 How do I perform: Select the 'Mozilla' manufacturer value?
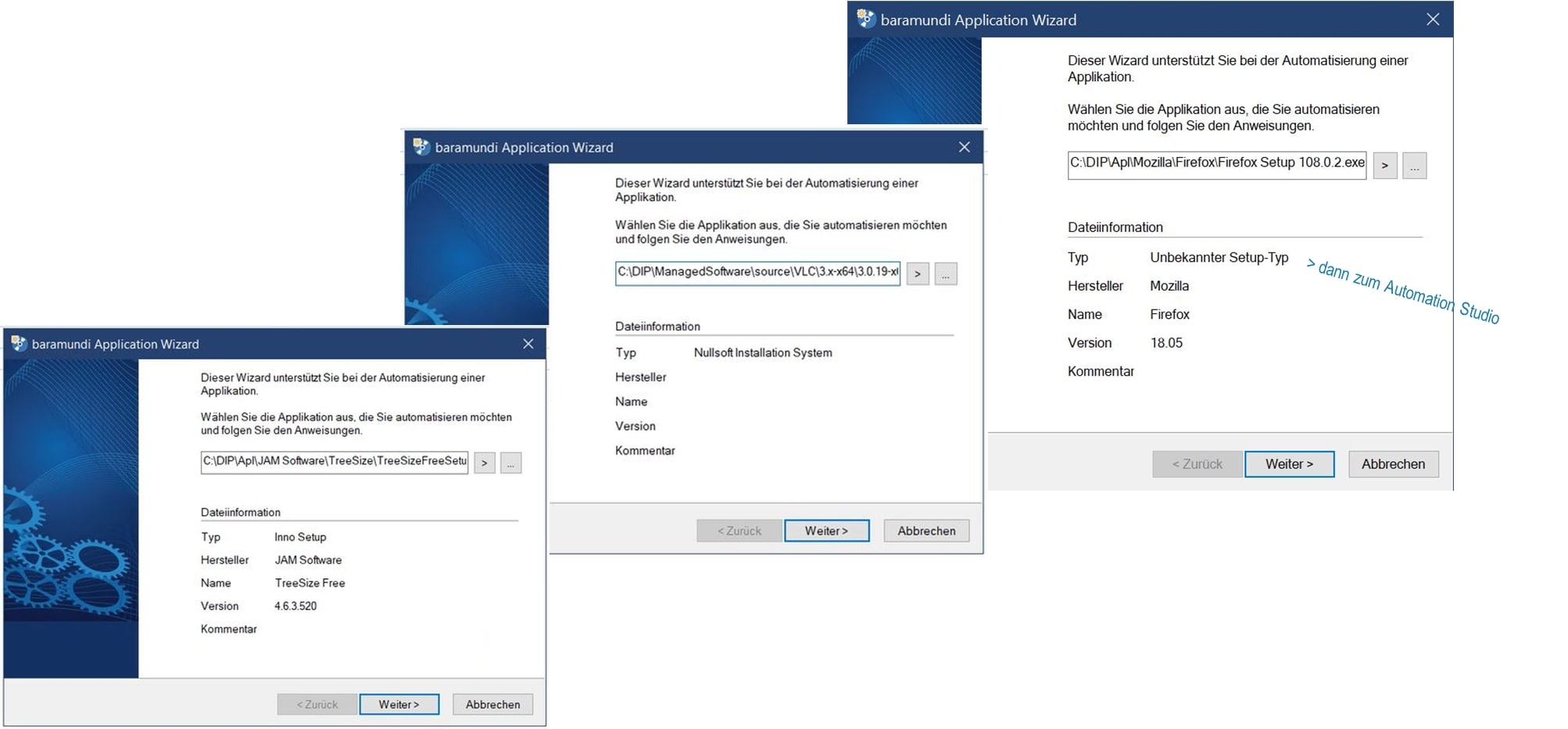tap(1169, 286)
